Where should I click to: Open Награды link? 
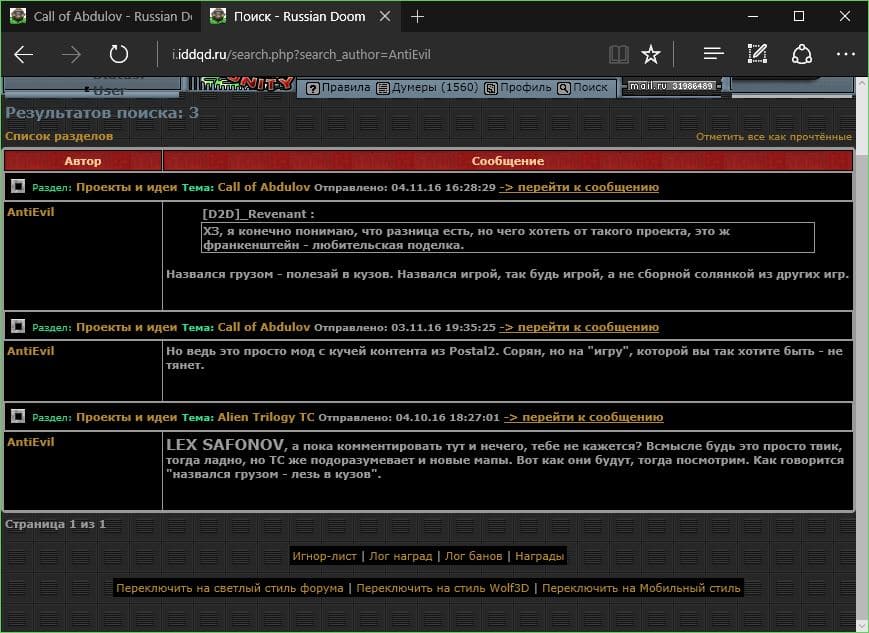[x=539, y=556]
